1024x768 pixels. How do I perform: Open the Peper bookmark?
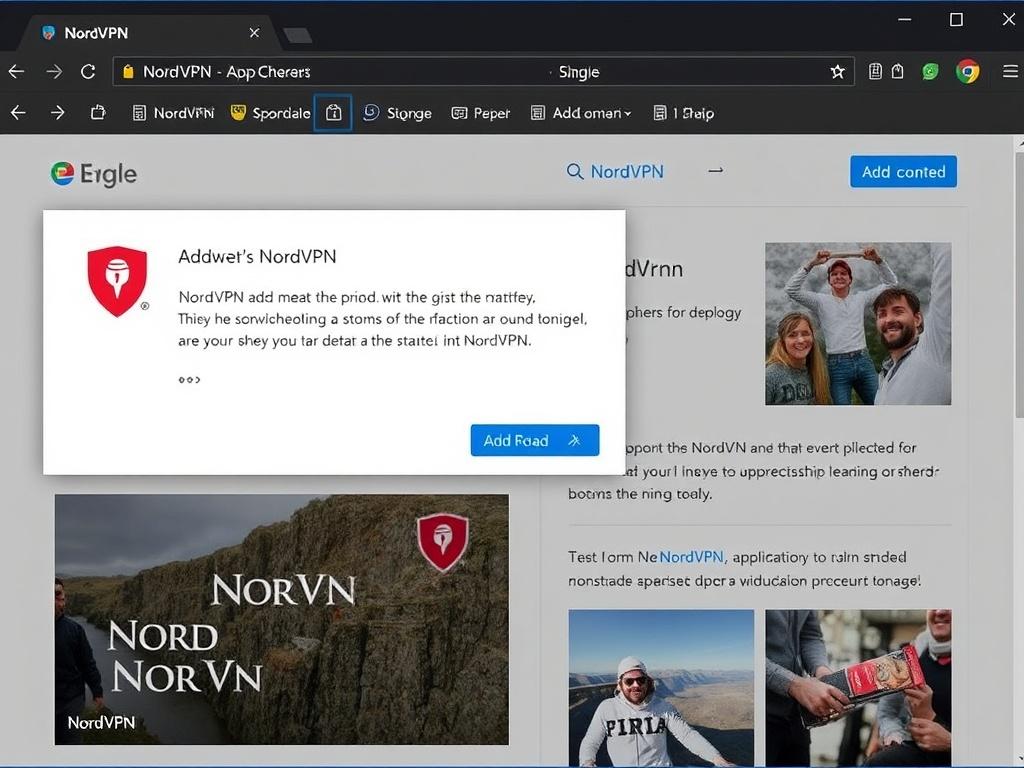(x=481, y=113)
